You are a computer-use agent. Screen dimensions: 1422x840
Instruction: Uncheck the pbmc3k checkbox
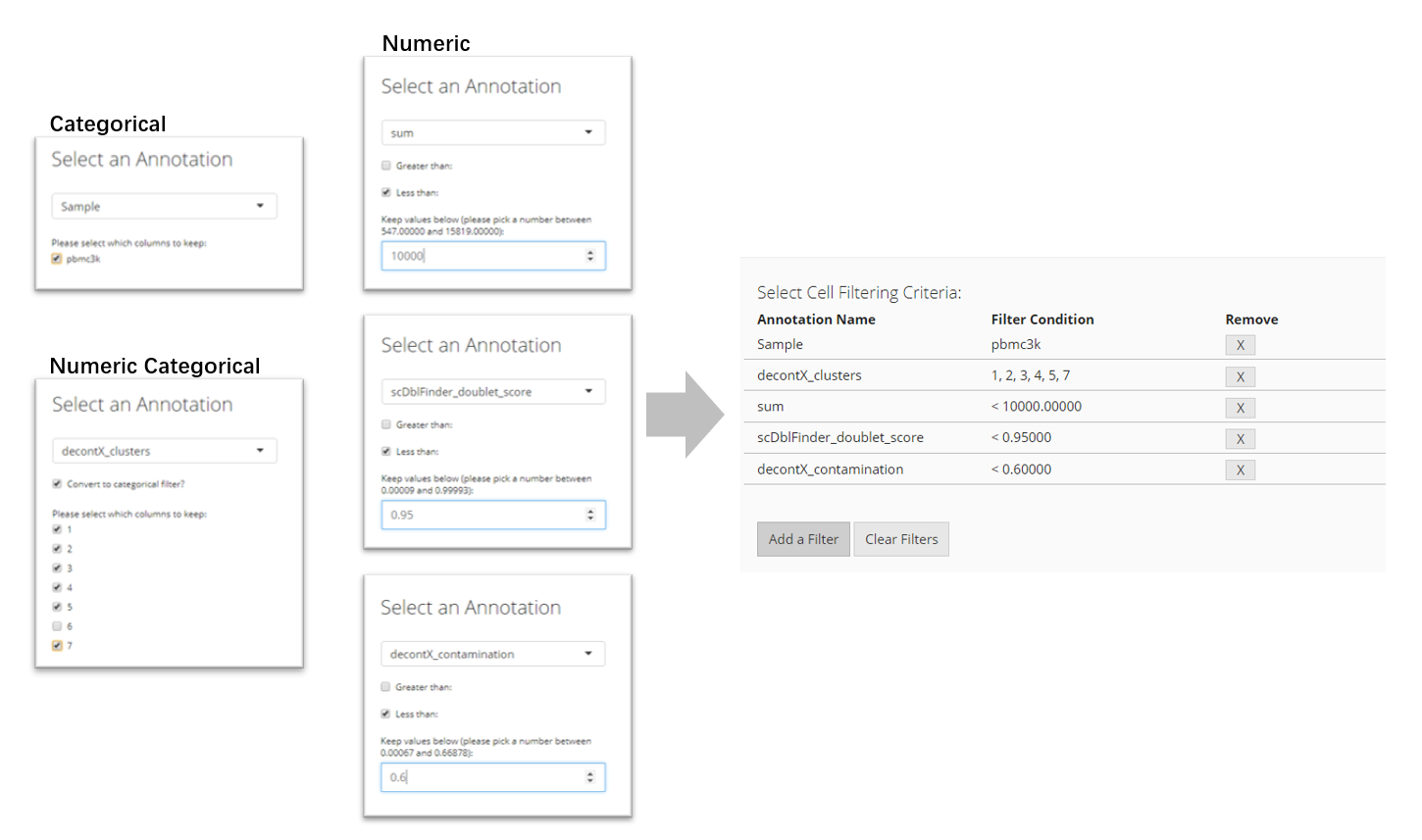click(x=57, y=259)
